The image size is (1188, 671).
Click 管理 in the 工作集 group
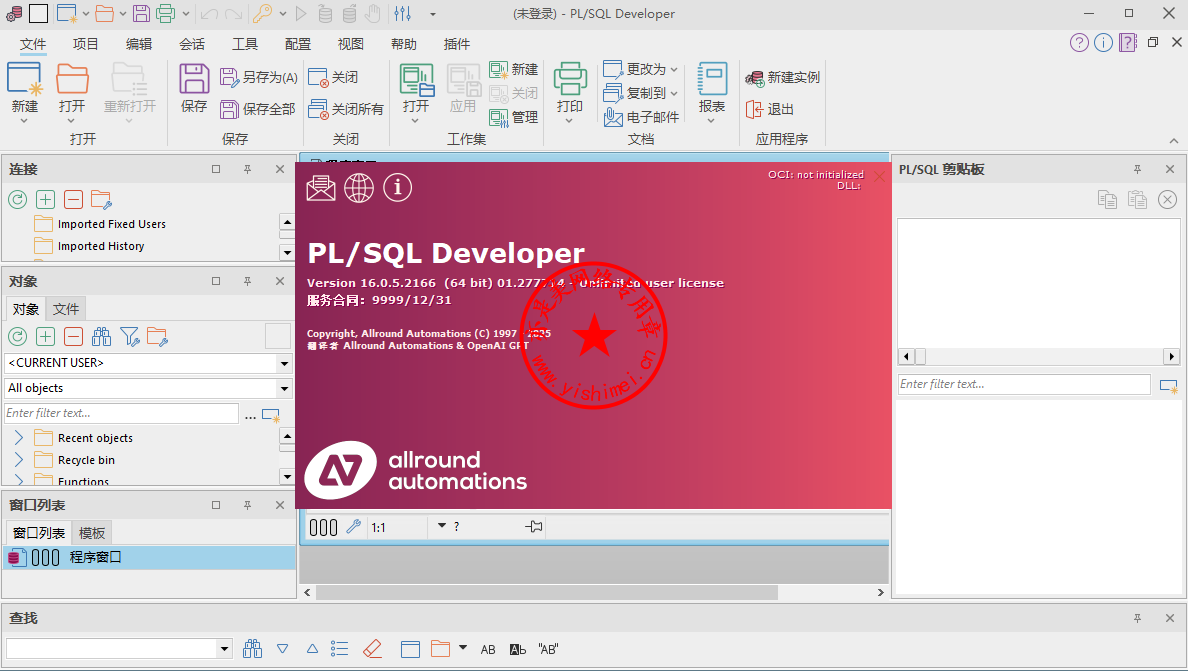click(x=514, y=117)
